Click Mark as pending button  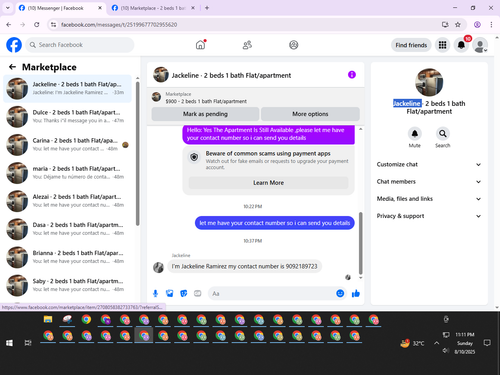[x=205, y=114]
